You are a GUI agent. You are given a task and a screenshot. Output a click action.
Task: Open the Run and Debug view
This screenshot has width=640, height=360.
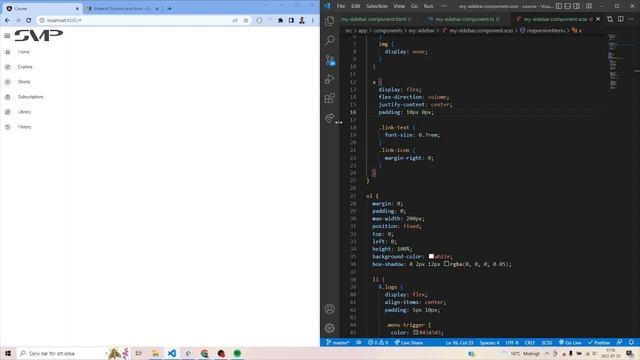click(330, 79)
